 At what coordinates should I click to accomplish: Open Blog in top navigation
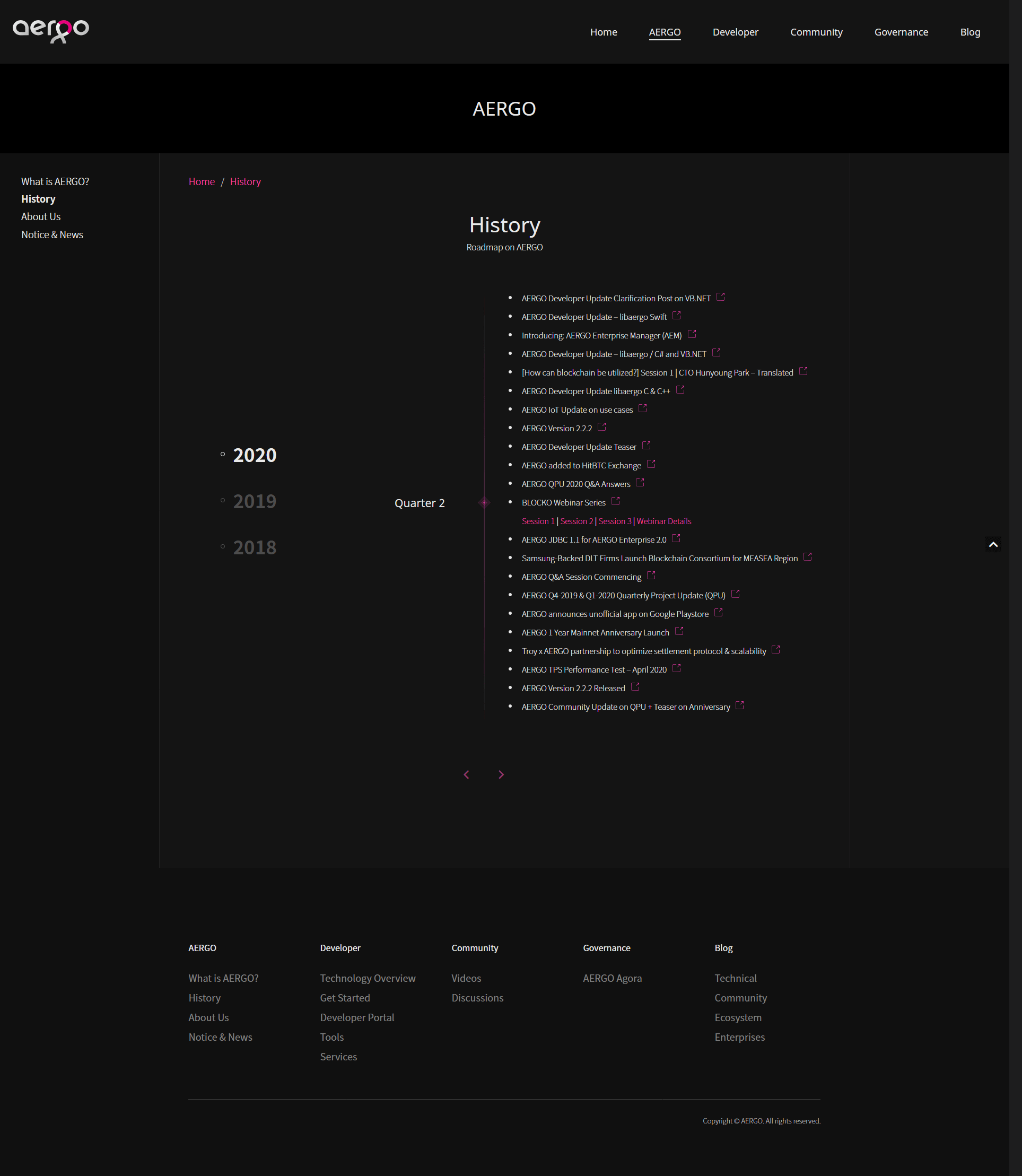pos(970,32)
